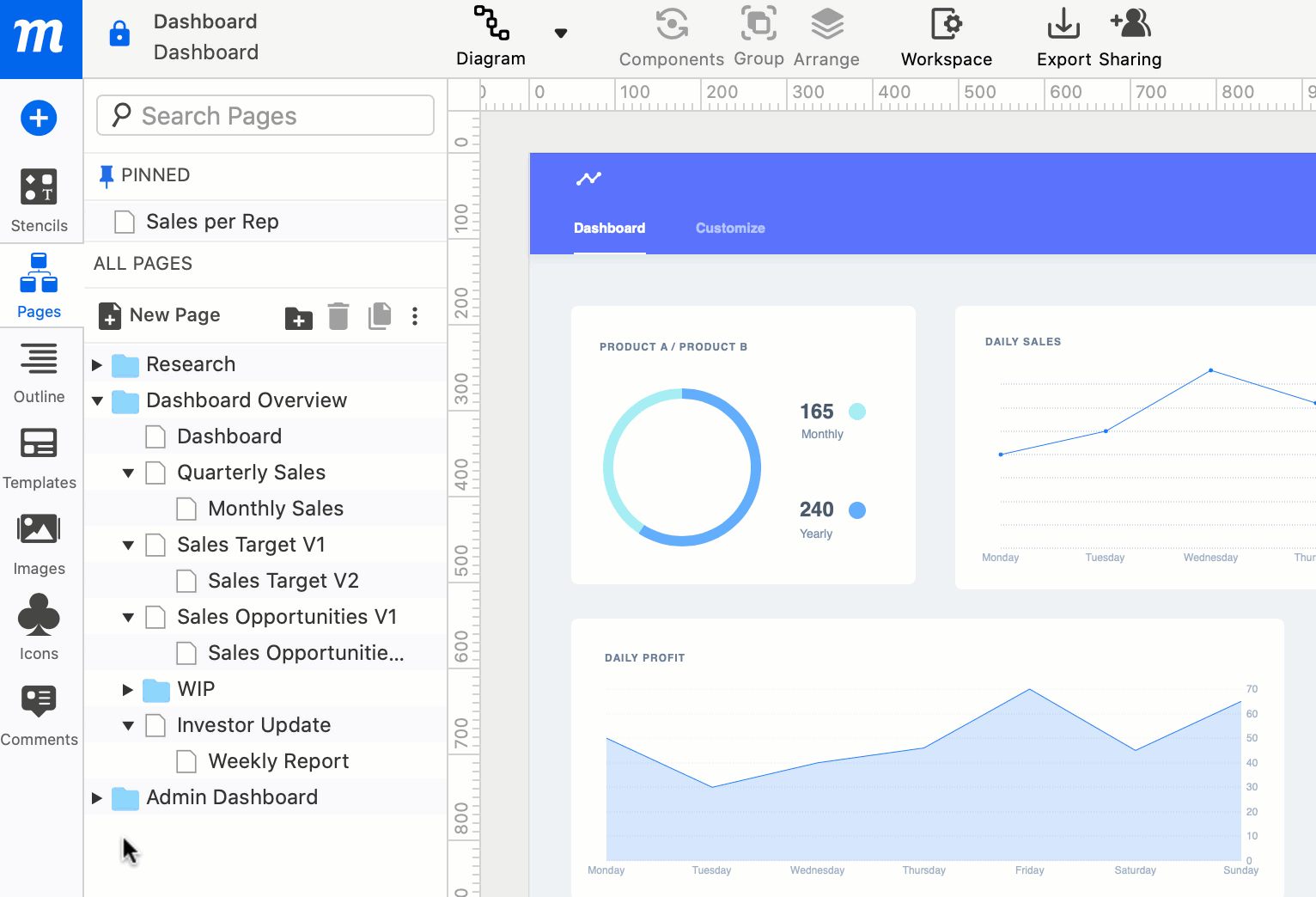The image size is (1316, 897).
Task: Click the duplicate page icon
Action: click(x=379, y=316)
